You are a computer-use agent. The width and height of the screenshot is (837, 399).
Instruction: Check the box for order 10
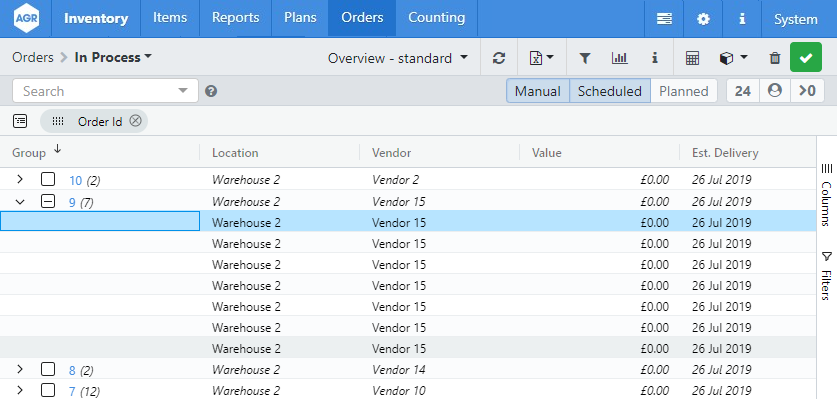point(48,179)
